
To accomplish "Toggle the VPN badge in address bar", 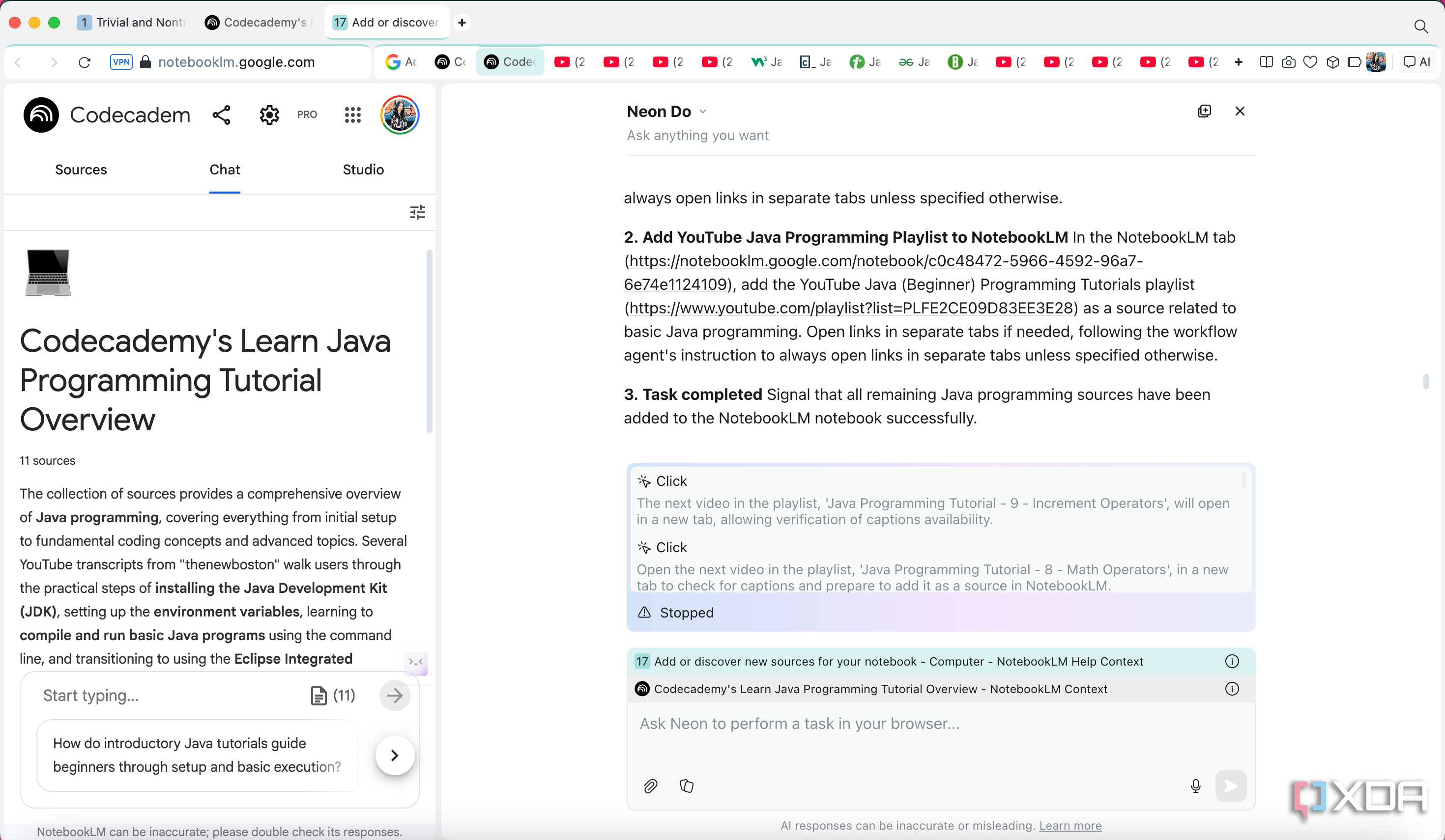I will coord(121,62).
